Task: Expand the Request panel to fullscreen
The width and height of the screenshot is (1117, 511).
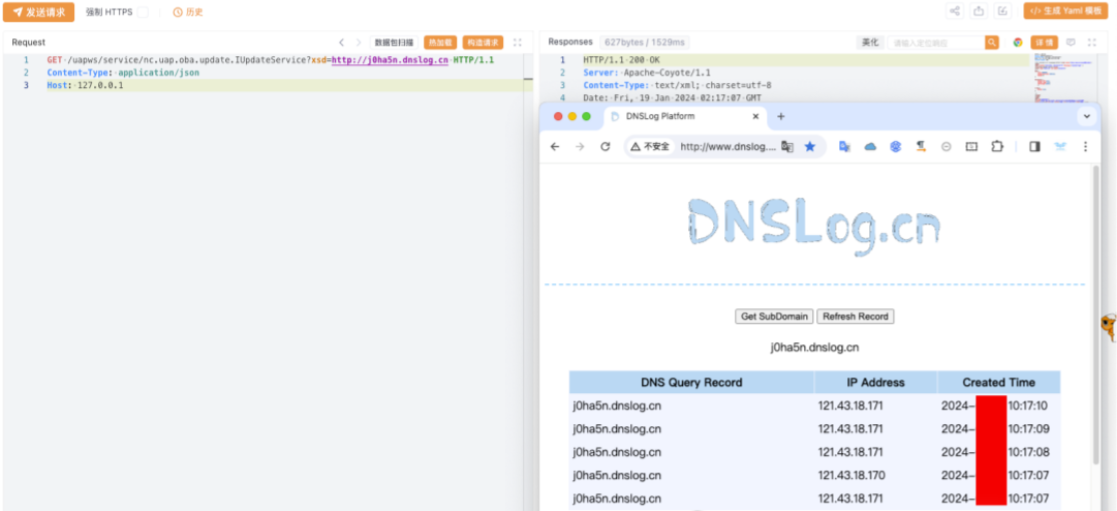Action: [x=518, y=43]
